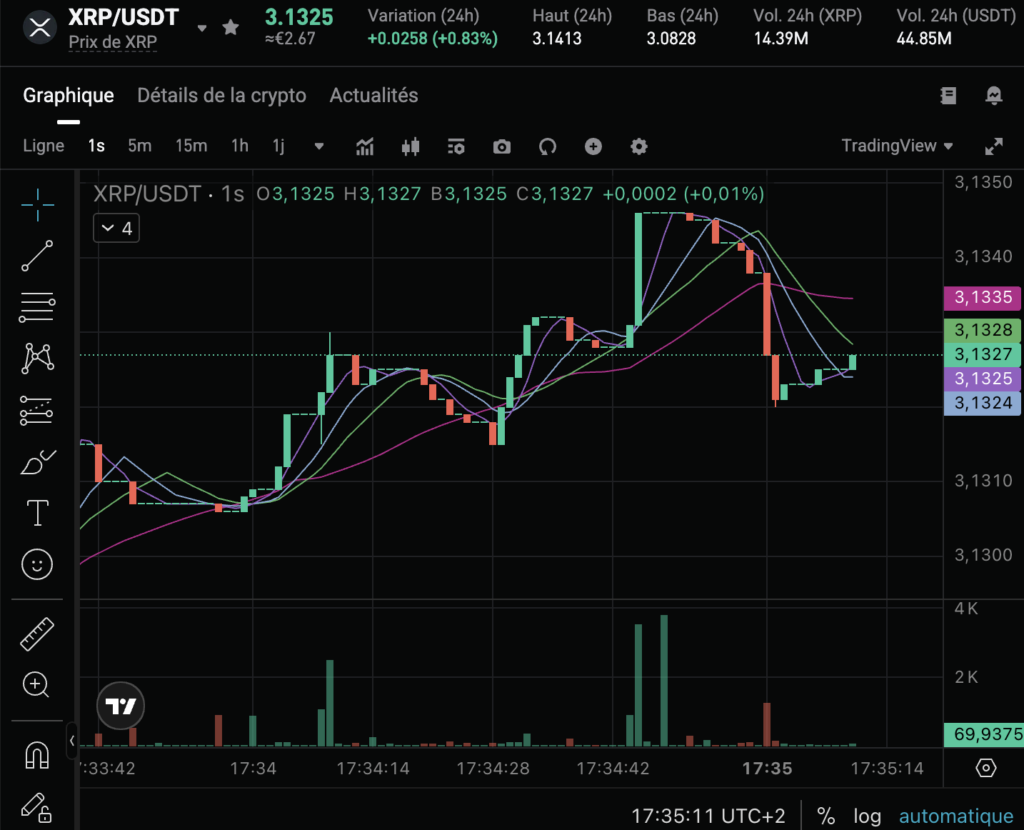Screen dimensions: 1024x830
Task: Toggle logarithmic scale with the log button
Action: 866,815
